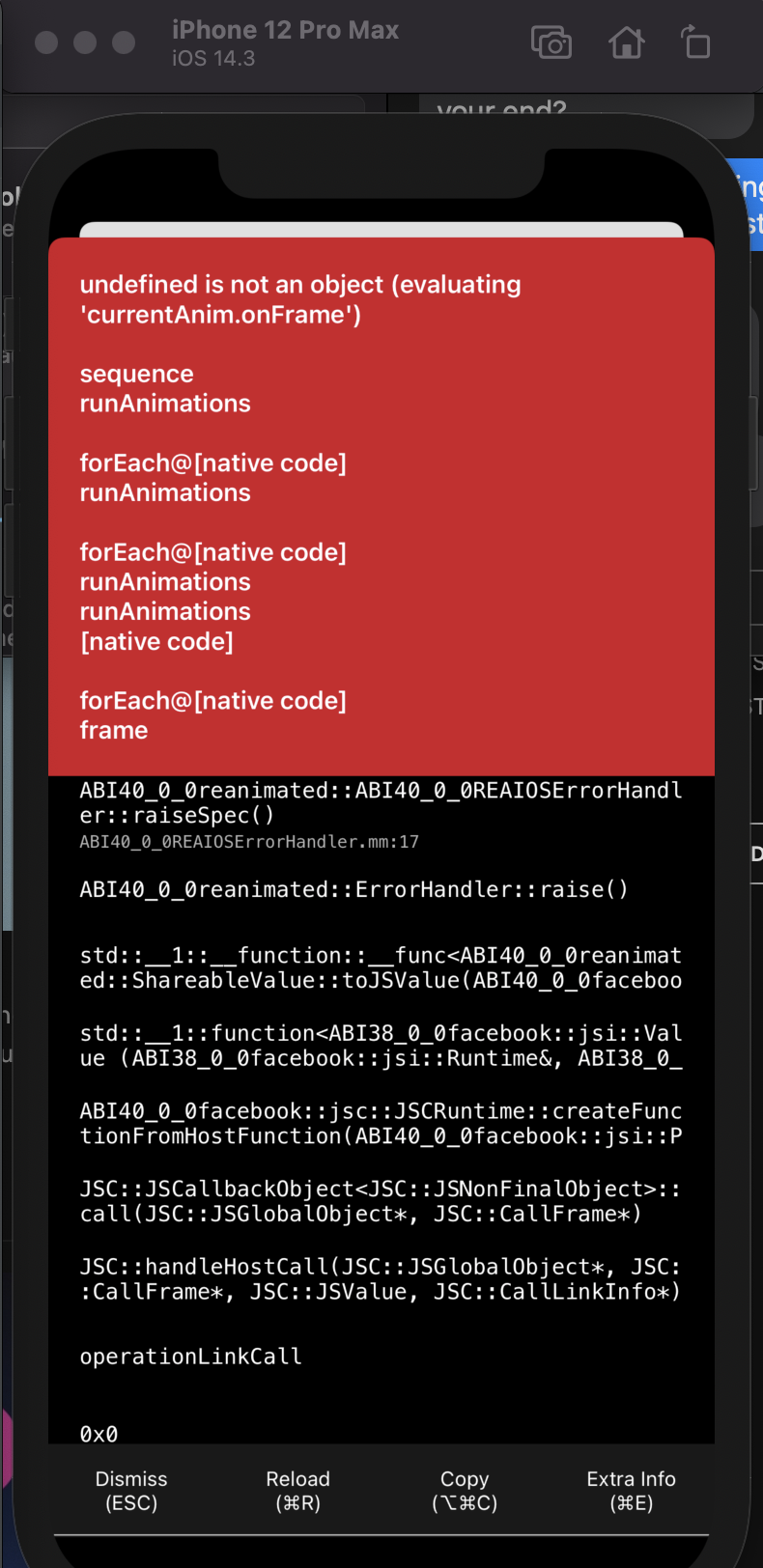
Task: Open the JSCRuntime::createFunctionFromHostFunction frame
Action: [380, 1123]
